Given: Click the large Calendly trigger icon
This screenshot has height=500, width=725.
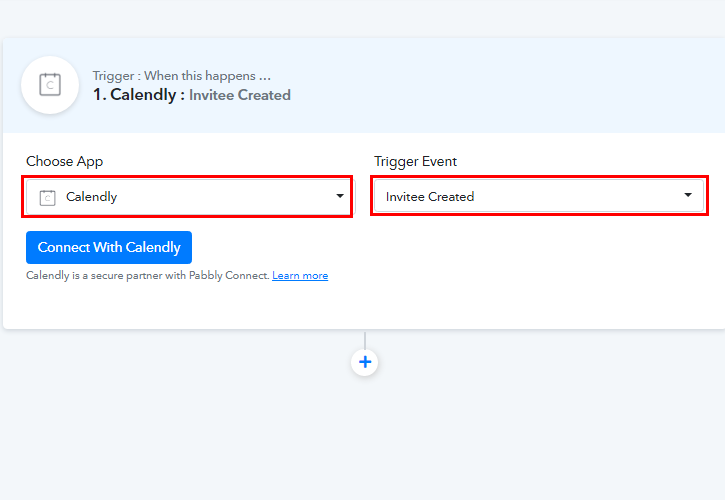Looking at the screenshot, I should coord(50,85).
